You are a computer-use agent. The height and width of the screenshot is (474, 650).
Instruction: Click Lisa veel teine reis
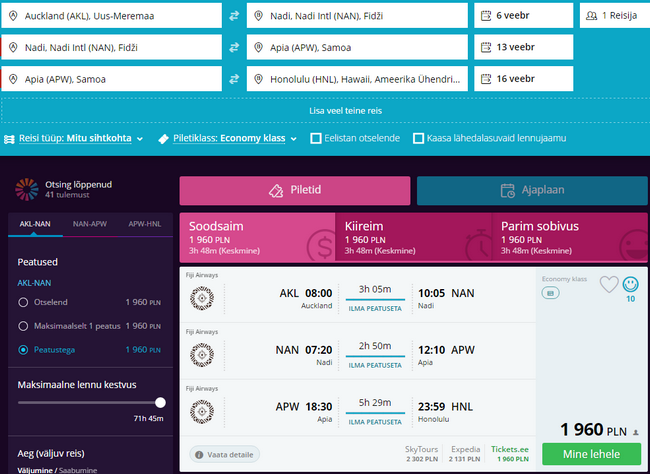(x=345, y=111)
